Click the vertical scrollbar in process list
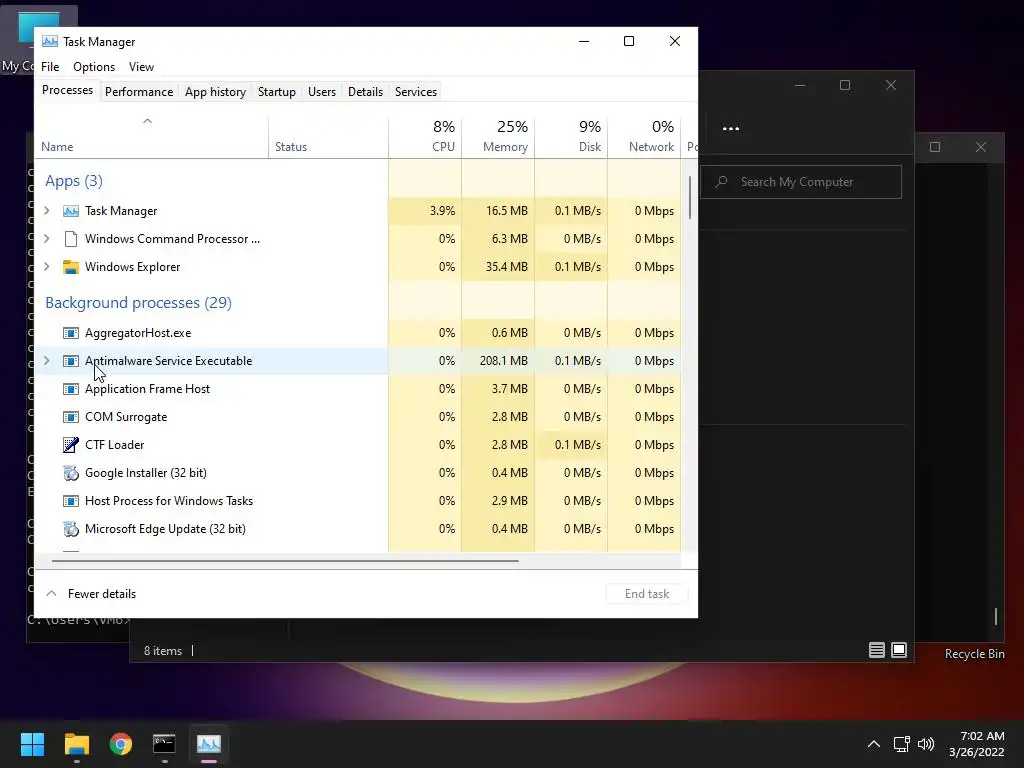 pos(690,197)
